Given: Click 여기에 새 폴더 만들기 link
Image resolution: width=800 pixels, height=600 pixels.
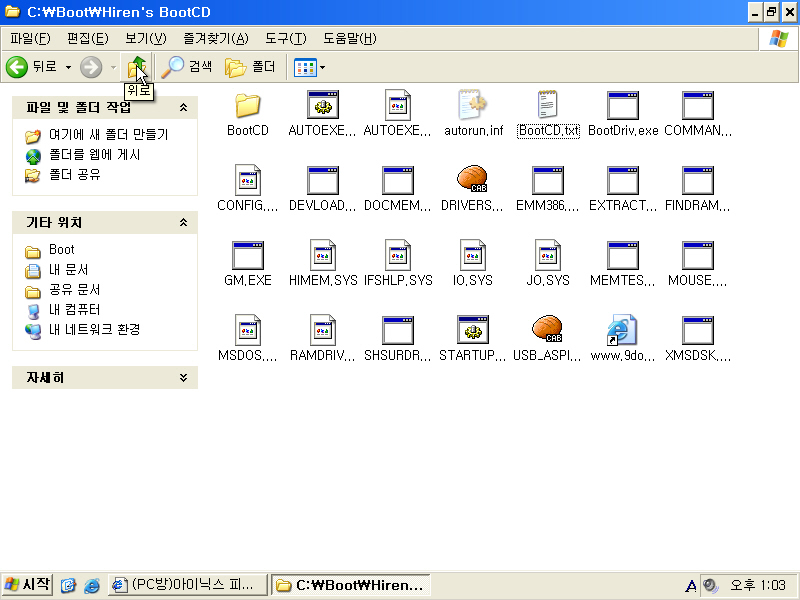Looking at the screenshot, I should pyautogui.click(x=108, y=135).
